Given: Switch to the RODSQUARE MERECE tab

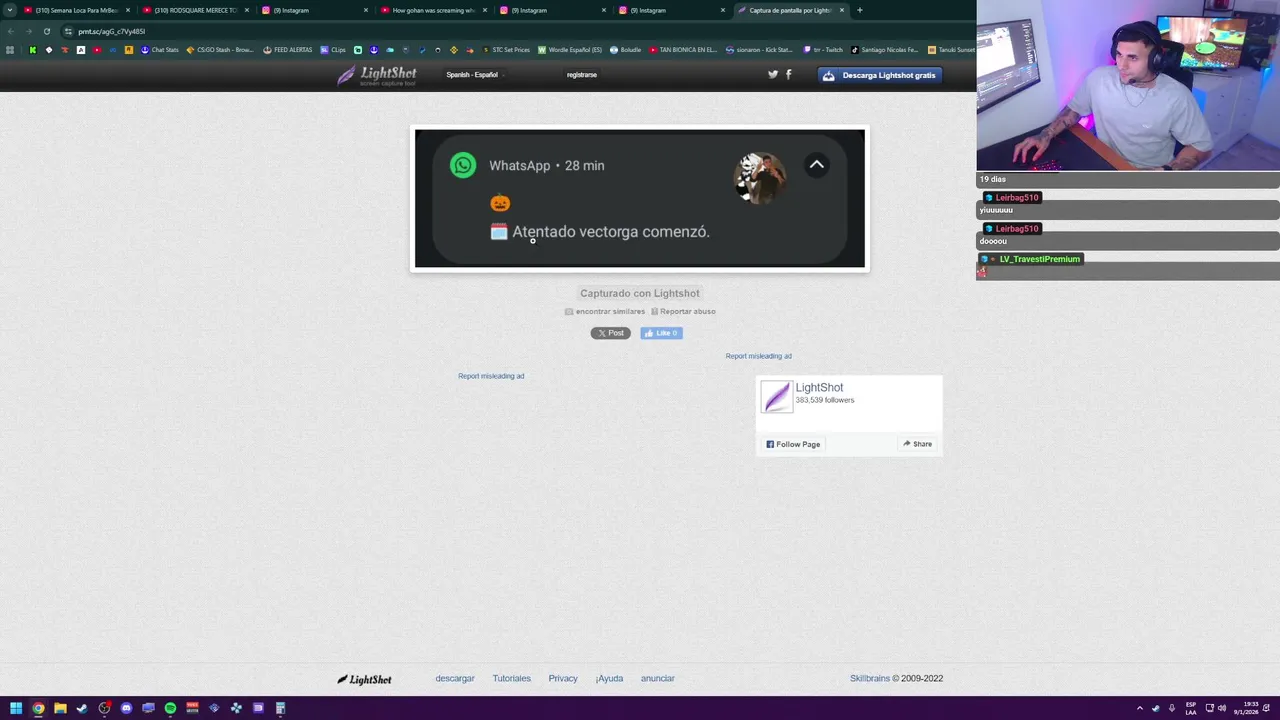Looking at the screenshot, I should click(x=195, y=10).
